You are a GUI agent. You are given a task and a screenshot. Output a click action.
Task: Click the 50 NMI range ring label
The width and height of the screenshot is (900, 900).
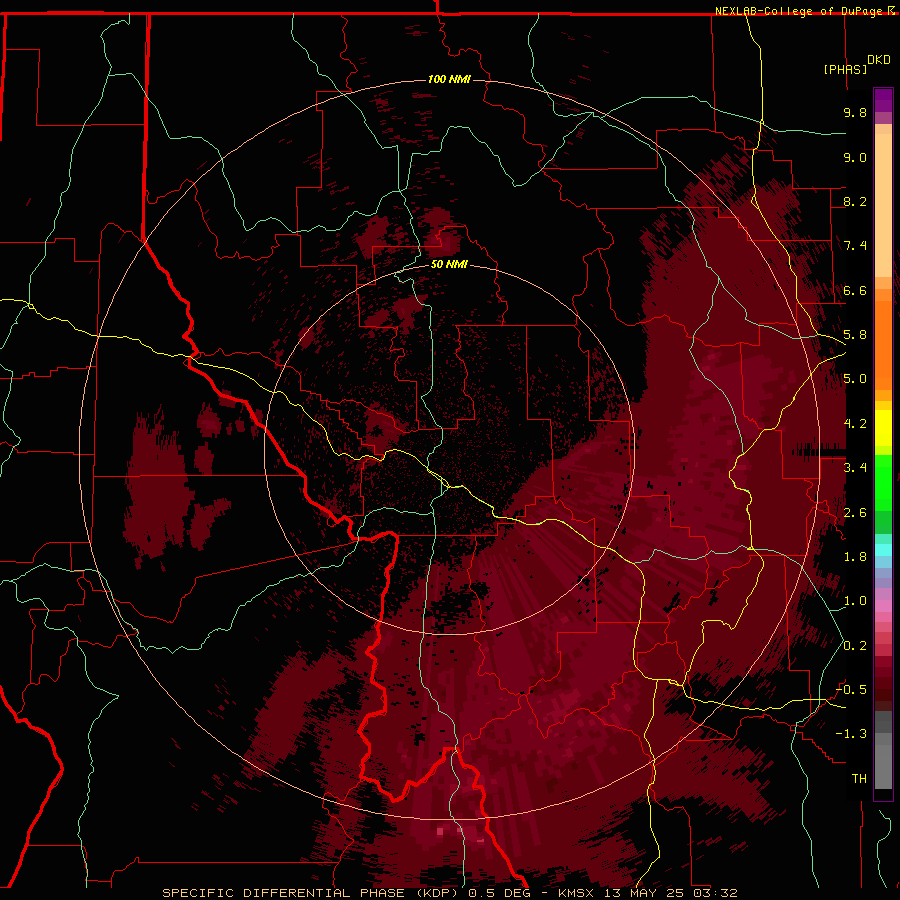[x=449, y=264]
